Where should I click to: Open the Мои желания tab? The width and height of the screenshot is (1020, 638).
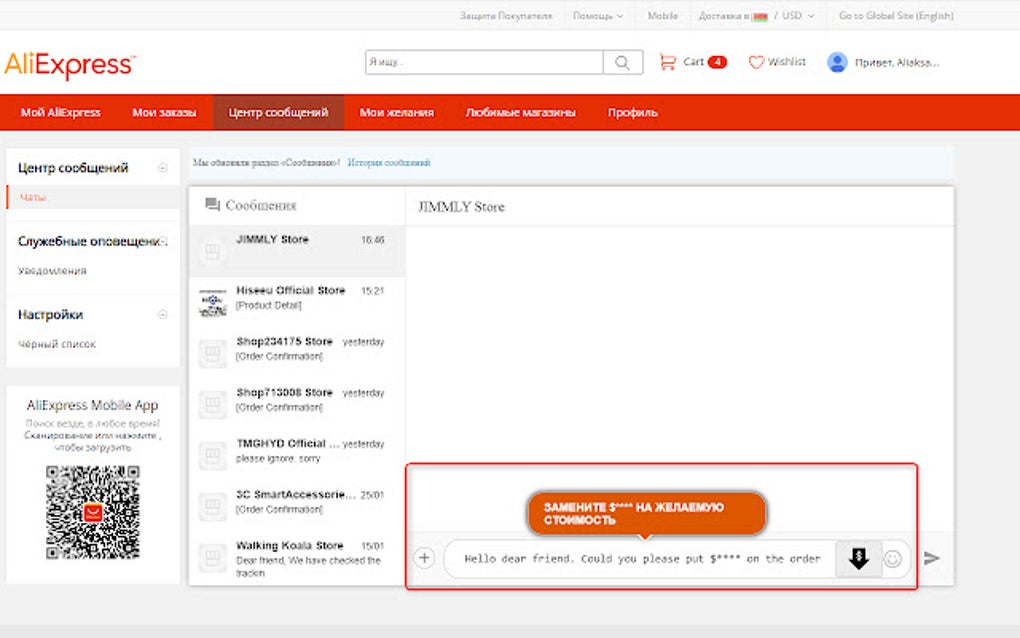tap(397, 113)
